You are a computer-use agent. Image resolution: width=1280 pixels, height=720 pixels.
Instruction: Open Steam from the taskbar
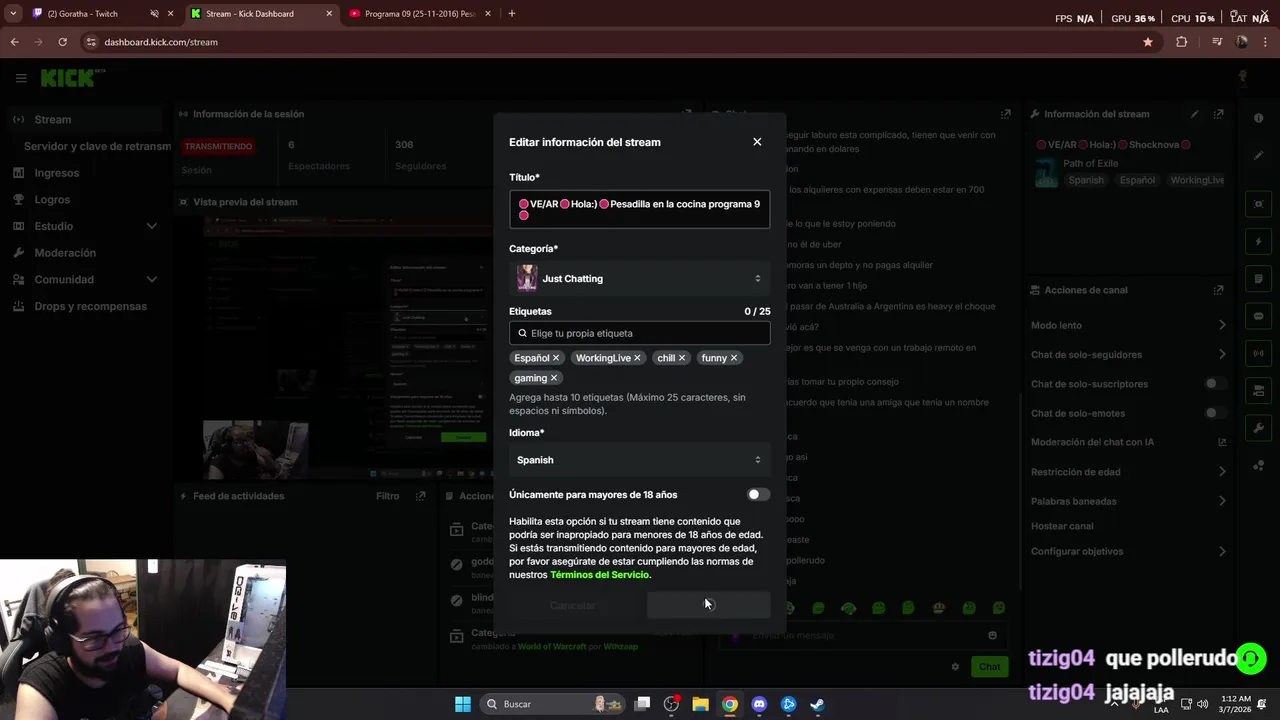click(x=817, y=704)
